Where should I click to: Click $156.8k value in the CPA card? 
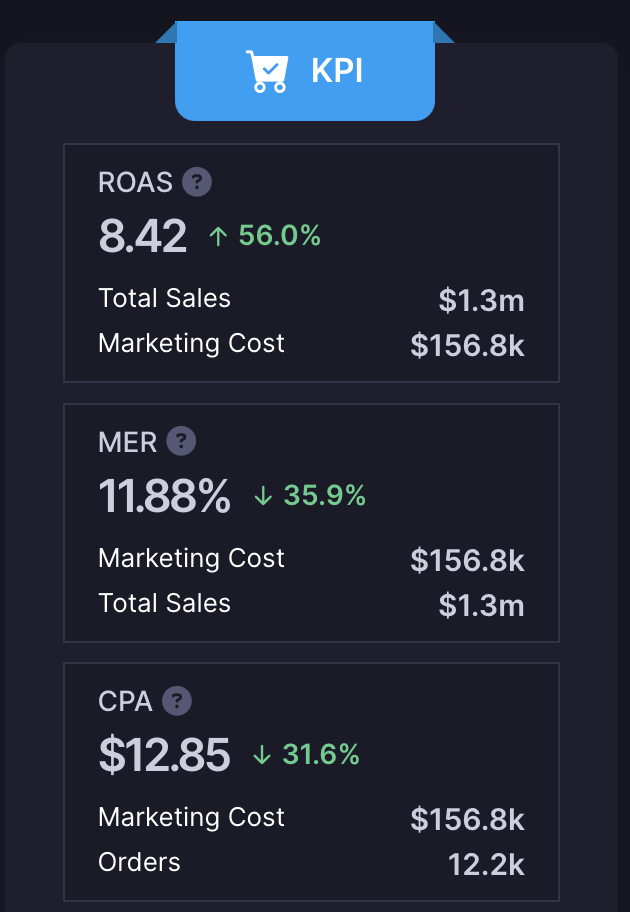tap(468, 820)
